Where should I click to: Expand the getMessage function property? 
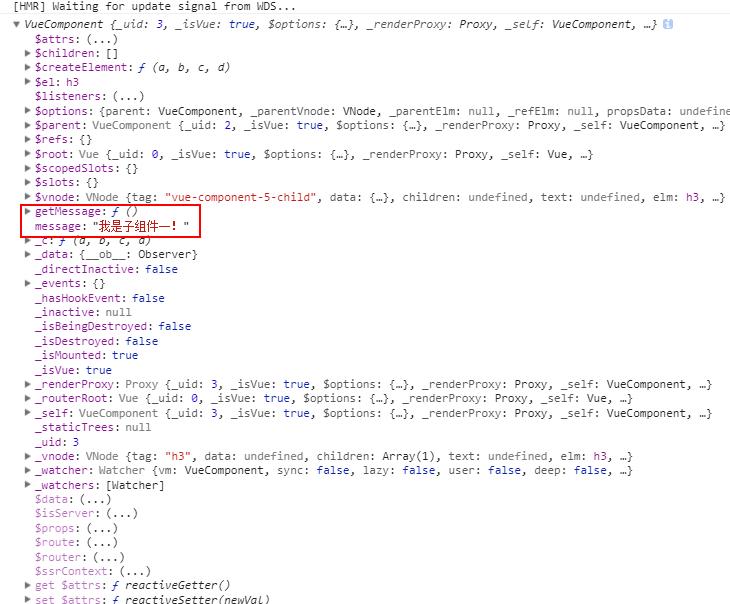pos(28,212)
